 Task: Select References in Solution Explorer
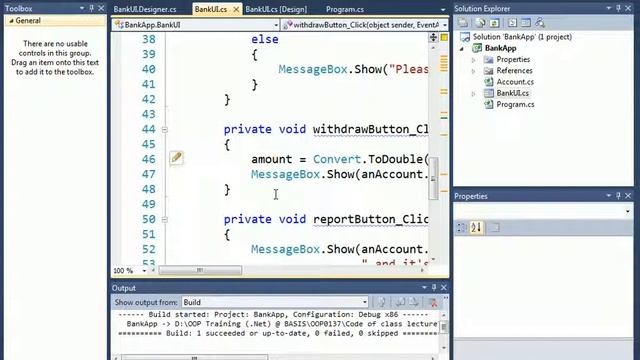click(x=514, y=71)
